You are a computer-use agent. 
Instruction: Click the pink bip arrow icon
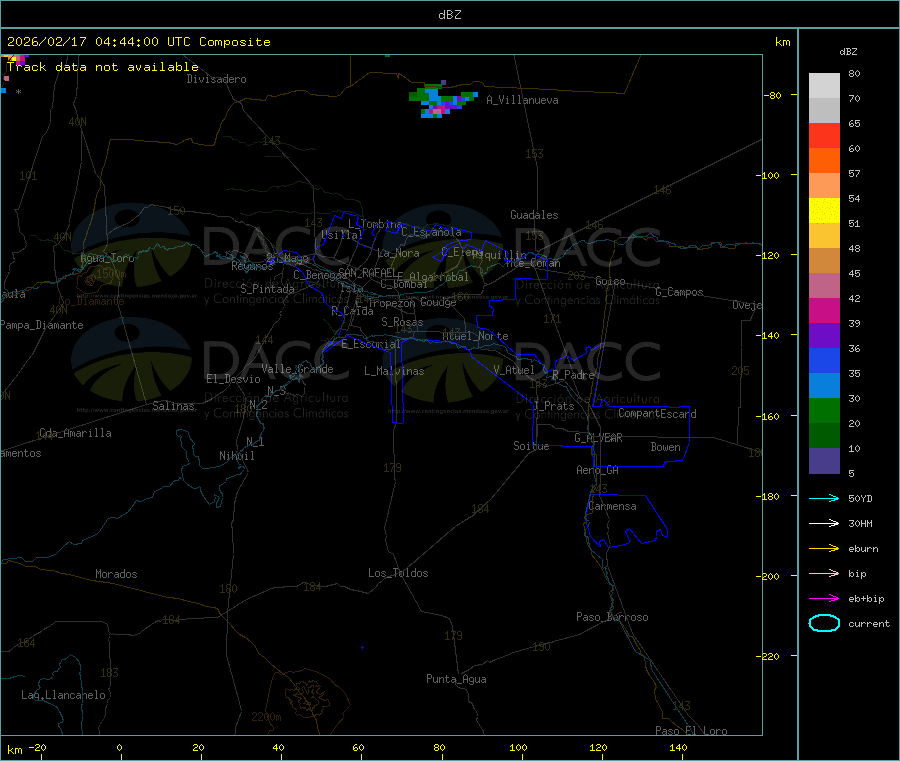click(x=824, y=573)
